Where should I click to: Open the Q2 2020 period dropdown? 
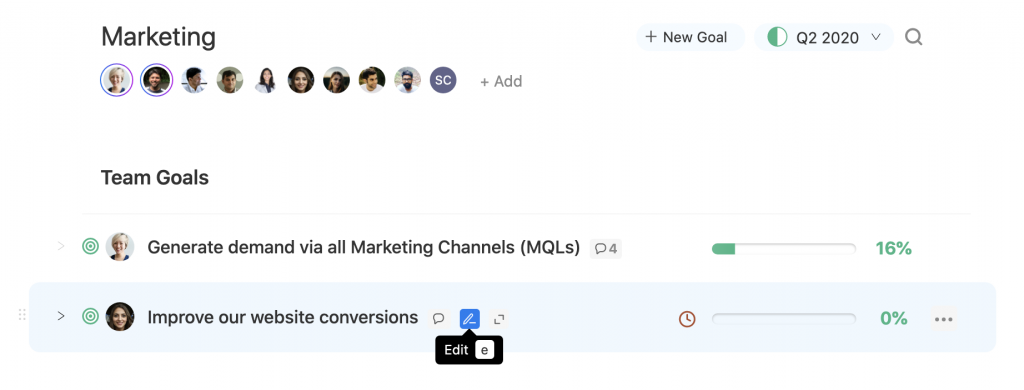824,37
